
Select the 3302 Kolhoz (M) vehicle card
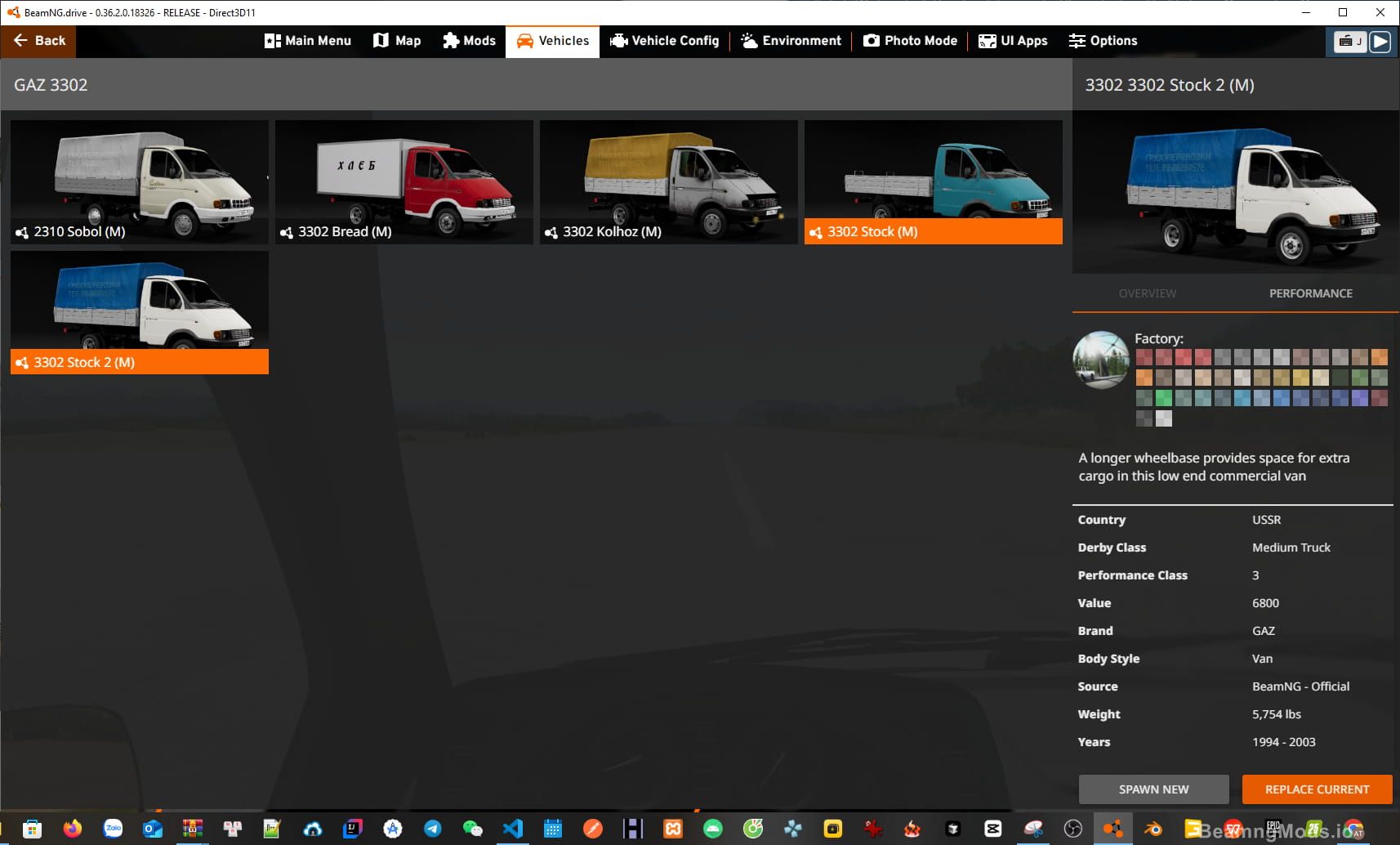669,182
